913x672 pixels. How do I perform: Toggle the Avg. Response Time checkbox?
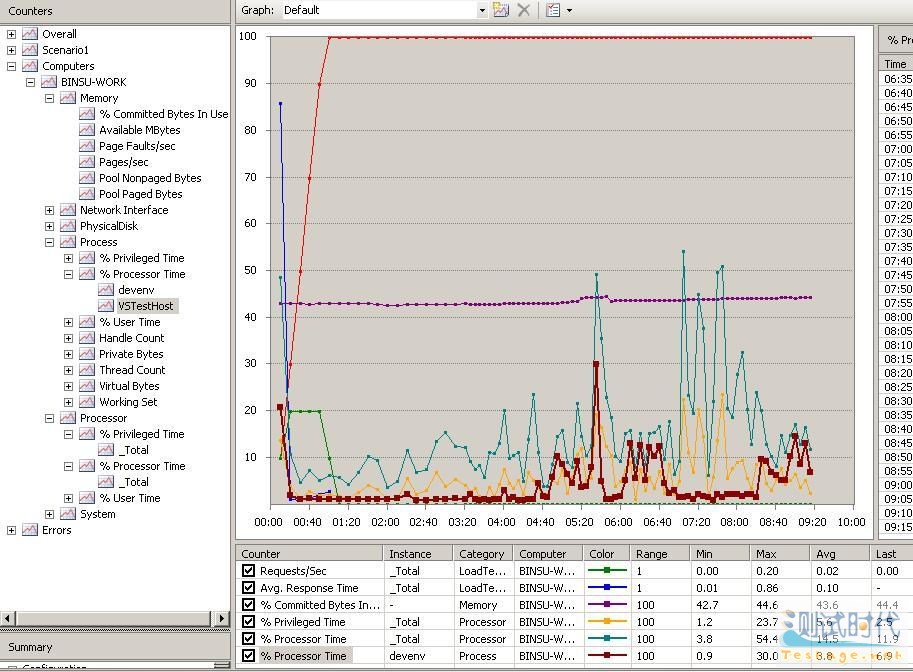pos(248,588)
